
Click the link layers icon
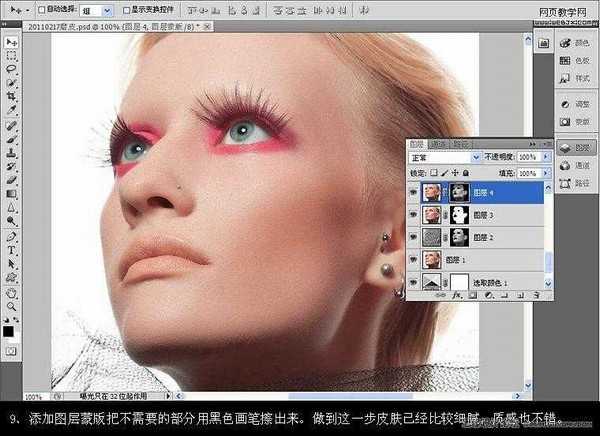click(x=440, y=295)
